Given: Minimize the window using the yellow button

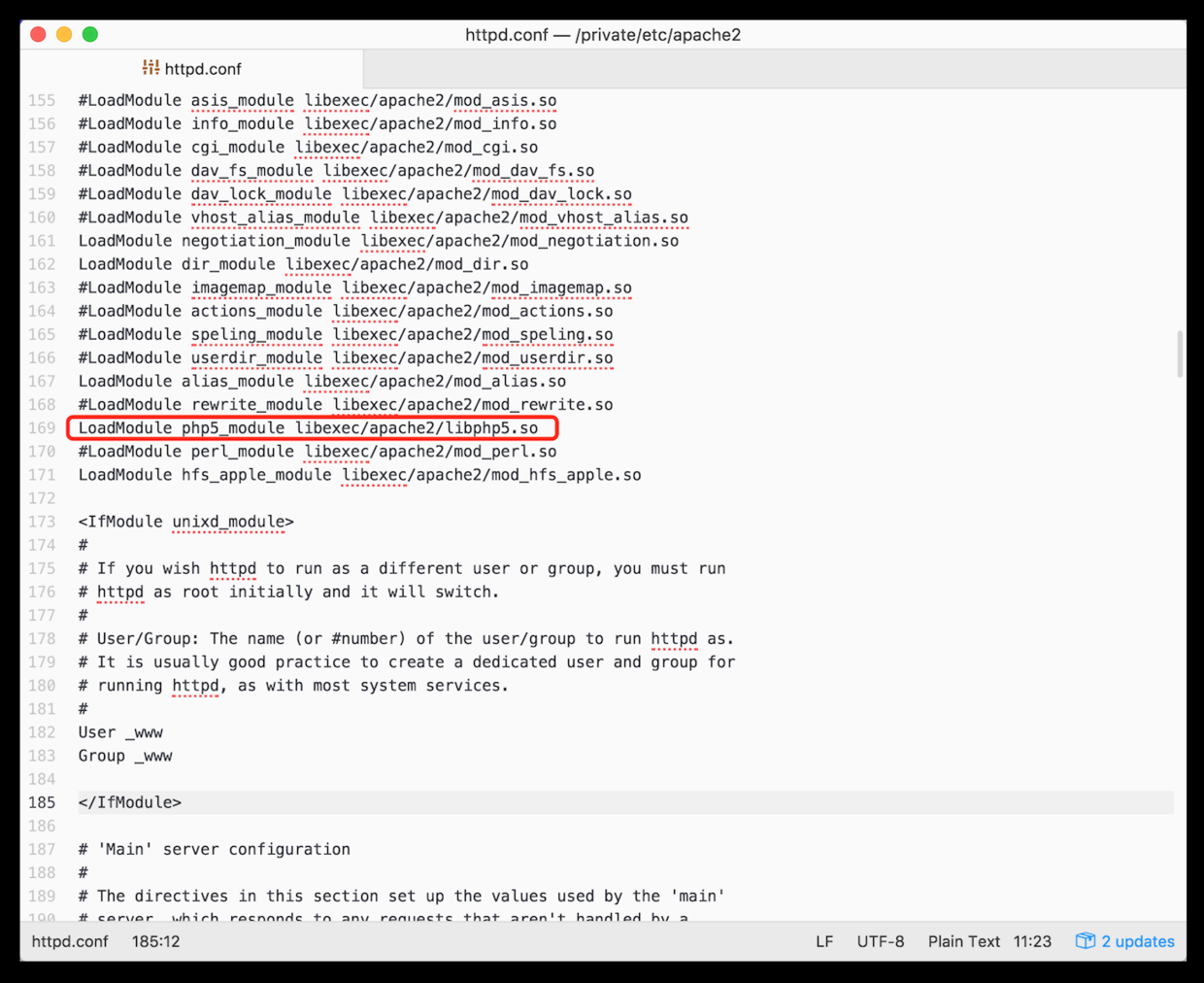Looking at the screenshot, I should [64, 35].
